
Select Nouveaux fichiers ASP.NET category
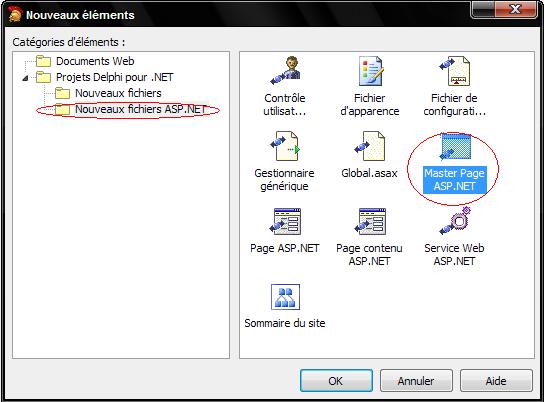[141, 109]
